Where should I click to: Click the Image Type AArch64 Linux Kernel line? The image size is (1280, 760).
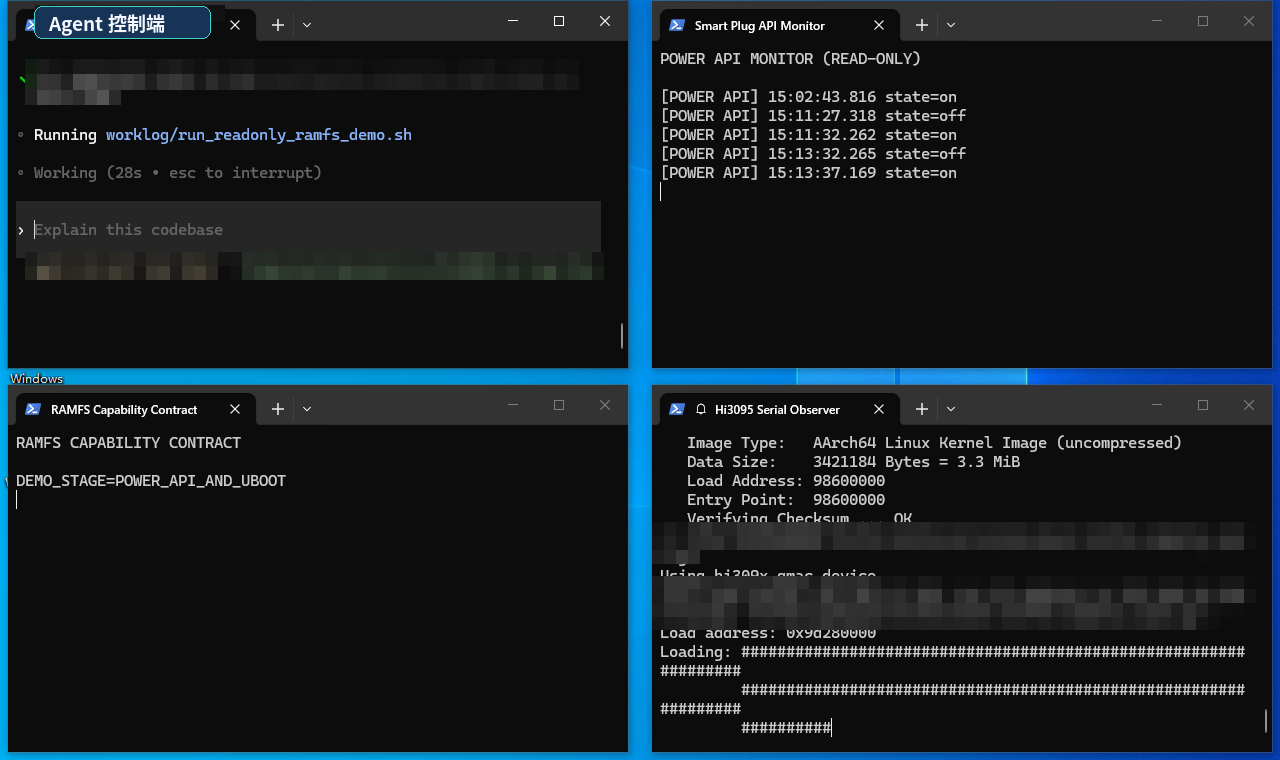pos(934,443)
